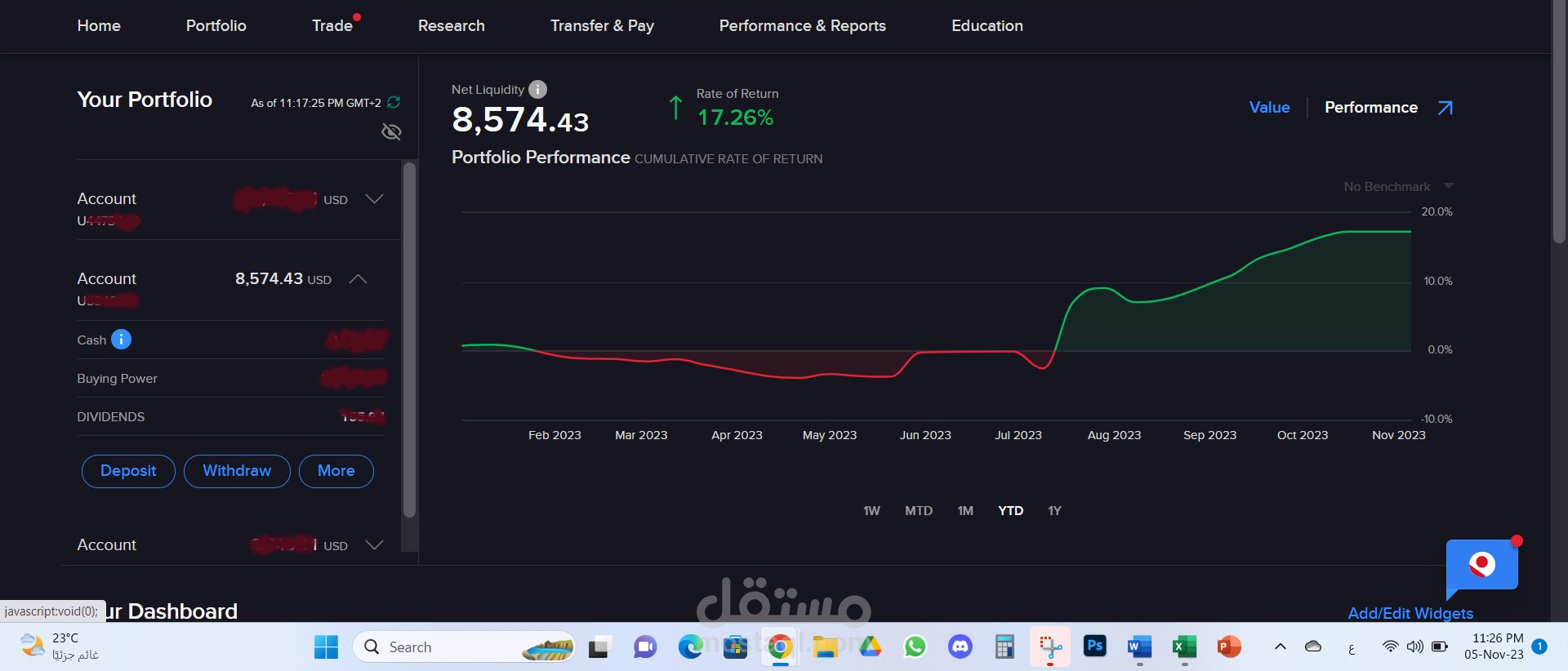The width and height of the screenshot is (1568, 671).
Task: Open the Performance & Reports menu
Action: click(802, 25)
